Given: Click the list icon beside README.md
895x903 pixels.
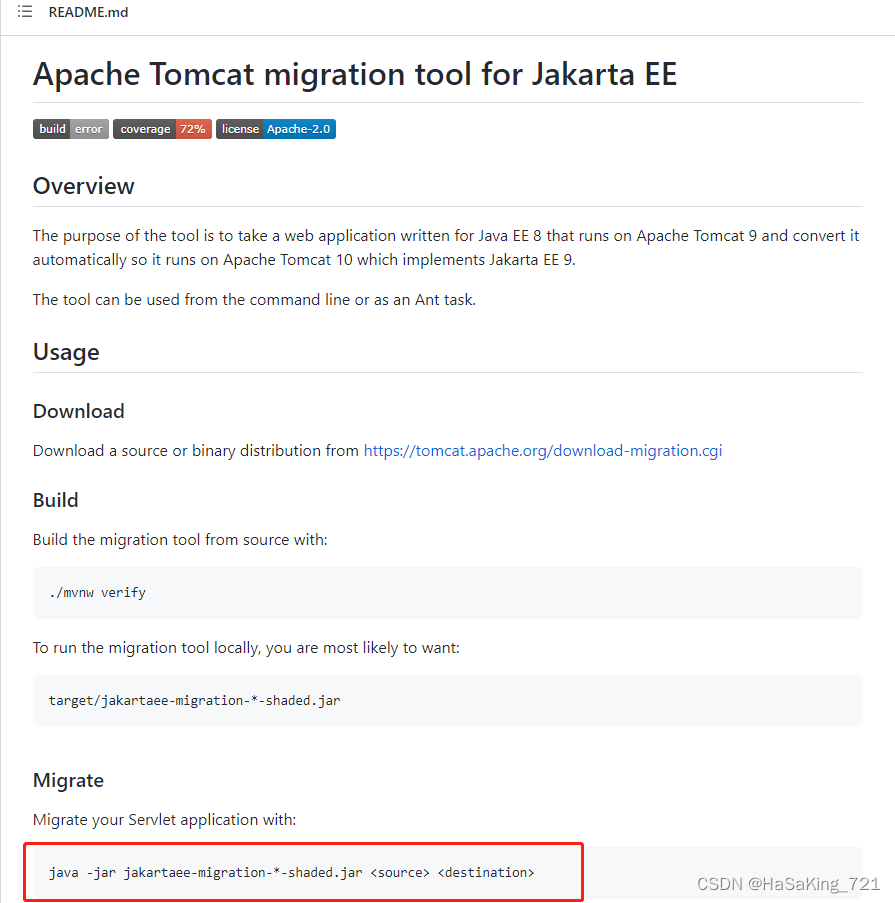Looking at the screenshot, I should (25, 12).
